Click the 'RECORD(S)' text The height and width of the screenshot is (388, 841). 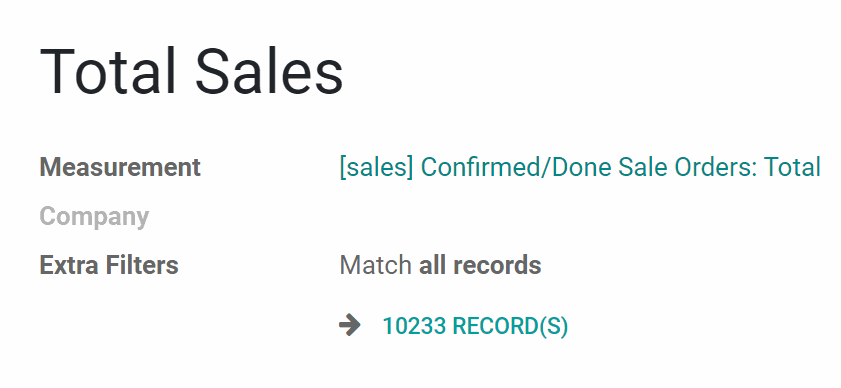click(x=510, y=326)
